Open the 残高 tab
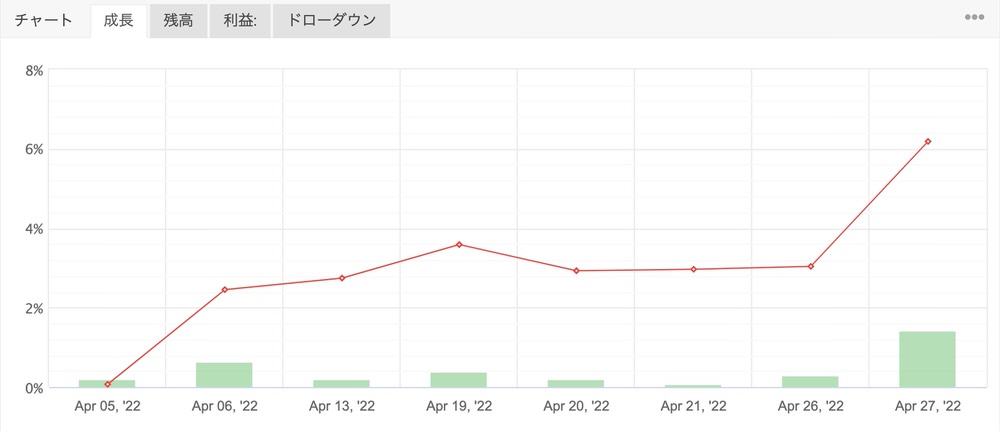Image resolution: width=1000 pixels, height=431 pixels. click(x=178, y=20)
